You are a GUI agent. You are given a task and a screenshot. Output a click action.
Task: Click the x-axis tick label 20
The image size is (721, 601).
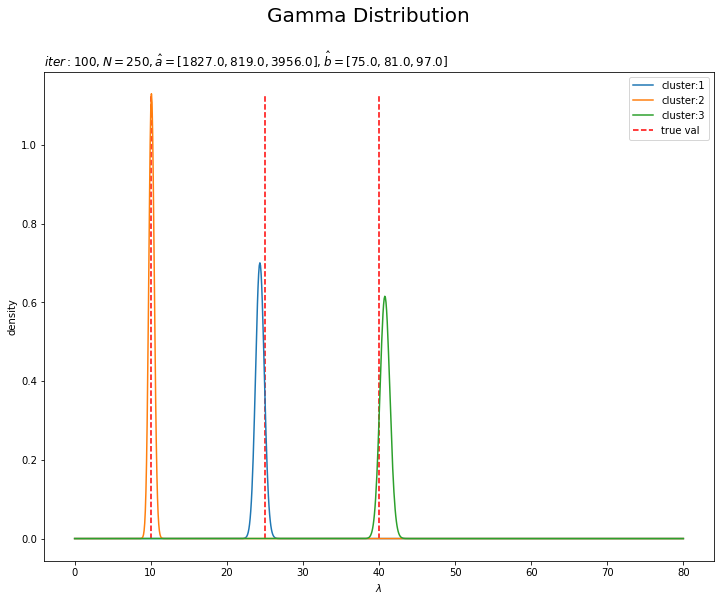pyautogui.click(x=227, y=572)
